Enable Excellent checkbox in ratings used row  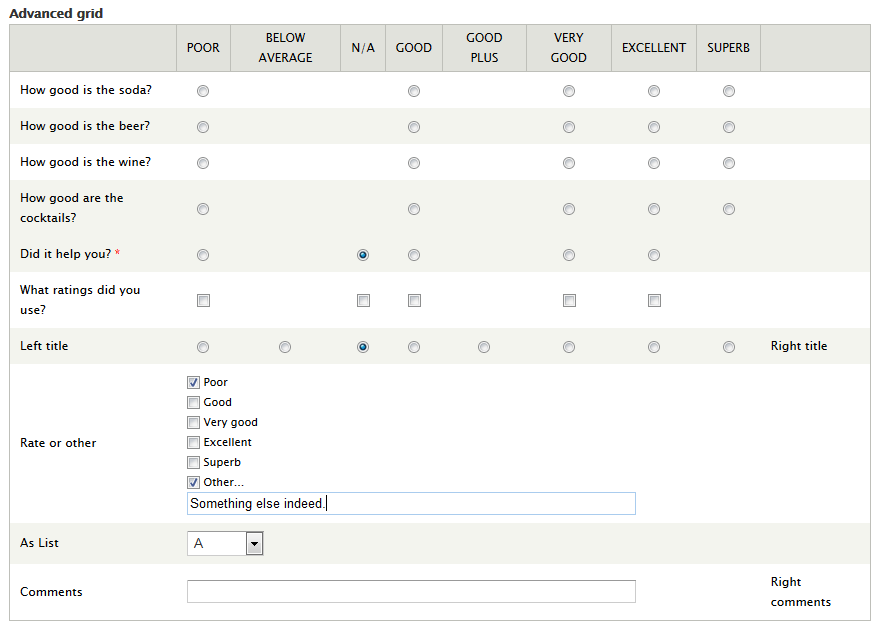654,300
